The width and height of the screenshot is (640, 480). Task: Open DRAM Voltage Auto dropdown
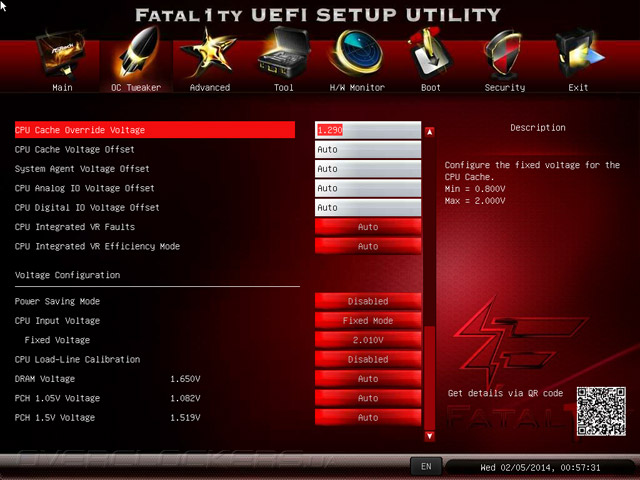[368, 379]
